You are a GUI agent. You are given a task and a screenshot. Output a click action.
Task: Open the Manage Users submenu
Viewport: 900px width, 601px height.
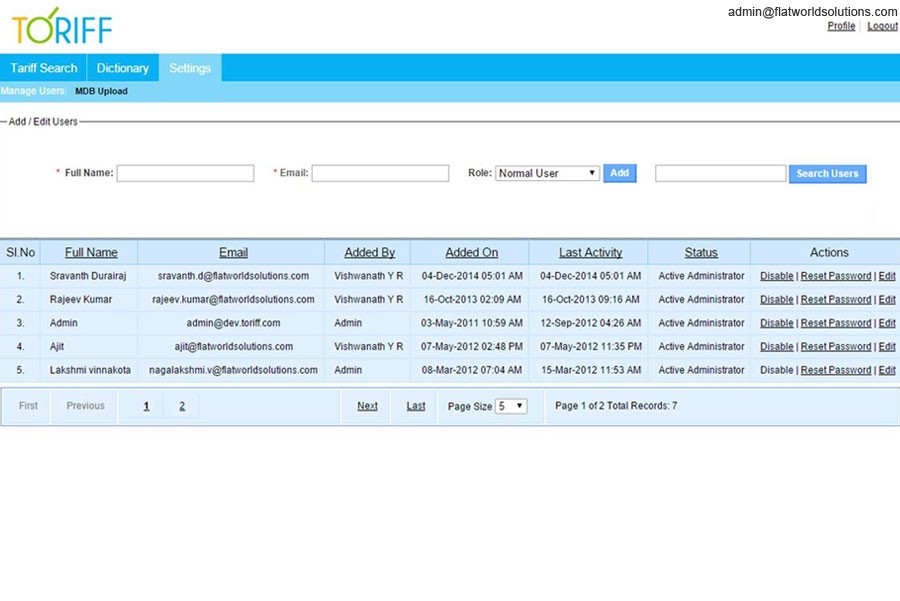pos(33,91)
